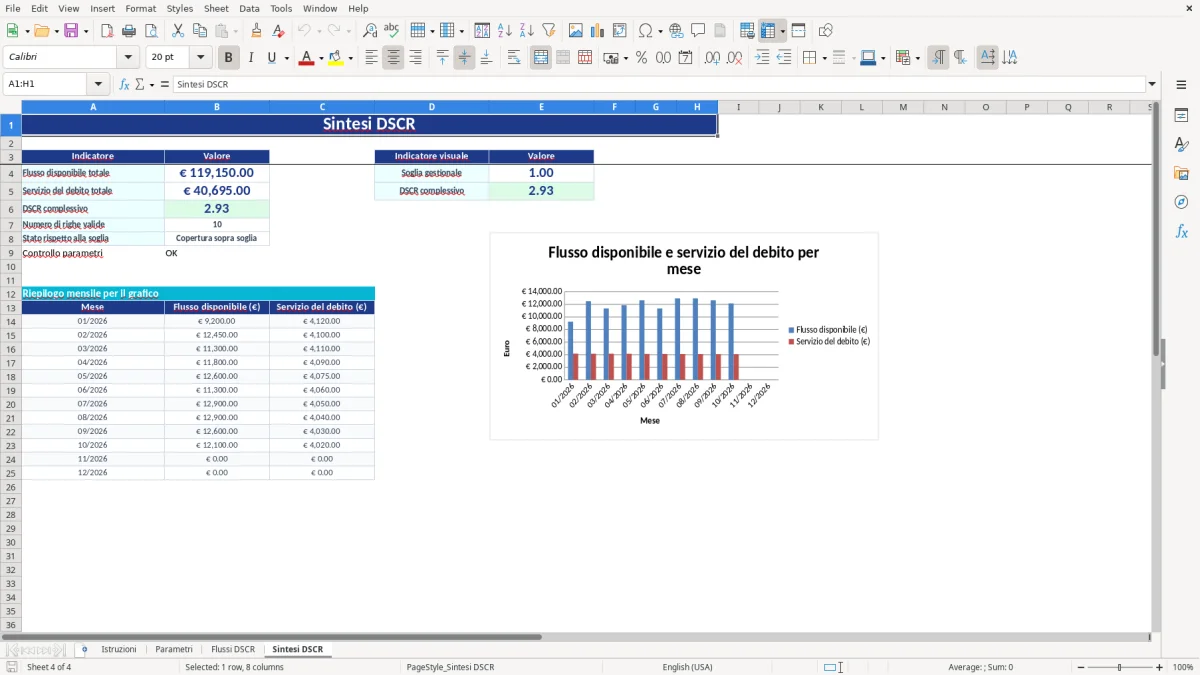Image resolution: width=1200 pixels, height=675 pixels.
Task: Open the Font Size dropdown arrow
Action: click(200, 58)
